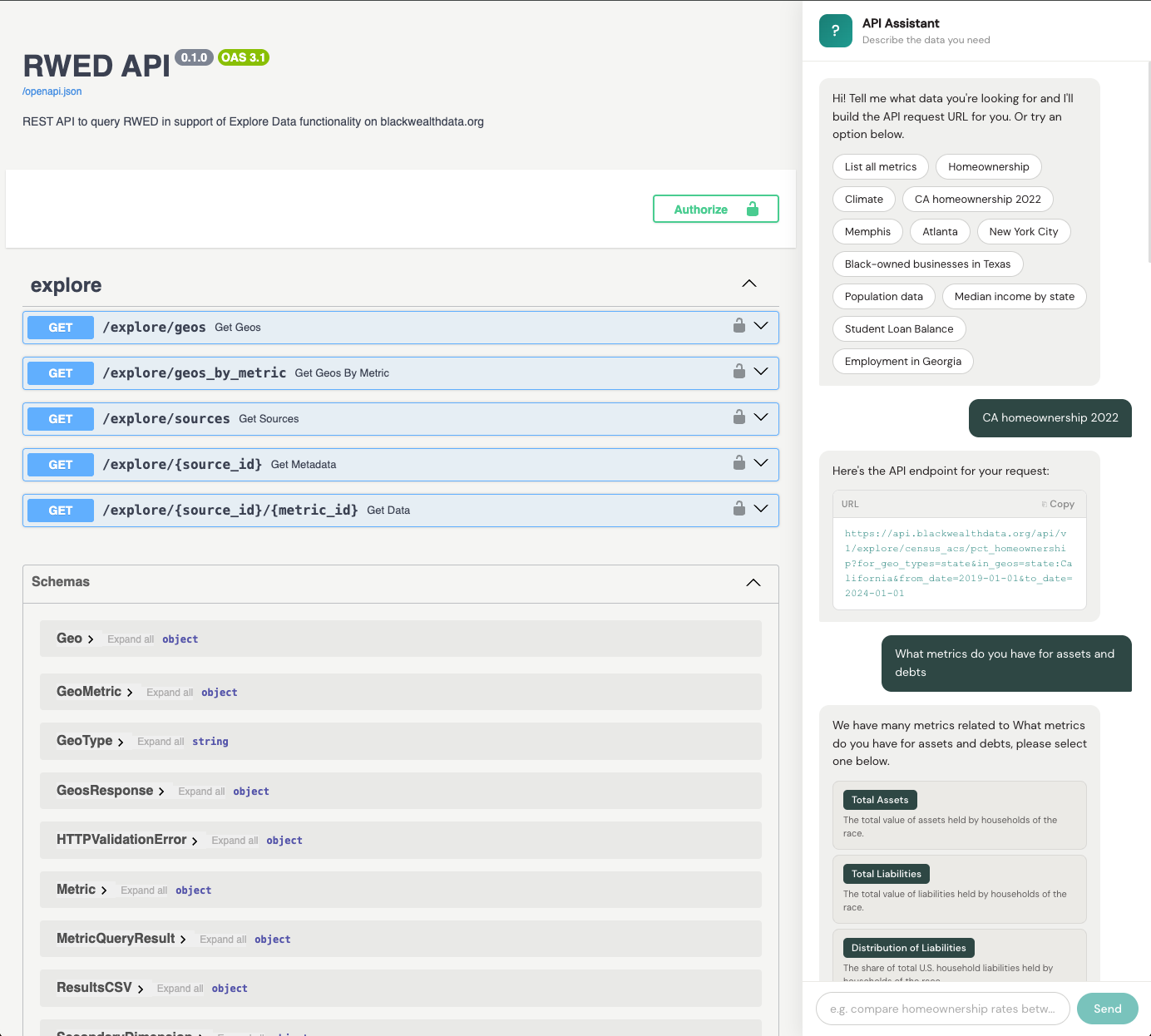Image resolution: width=1151 pixels, height=1036 pixels.
Task: Expand the /explore/sources endpoint chevron
Action: [761, 417]
